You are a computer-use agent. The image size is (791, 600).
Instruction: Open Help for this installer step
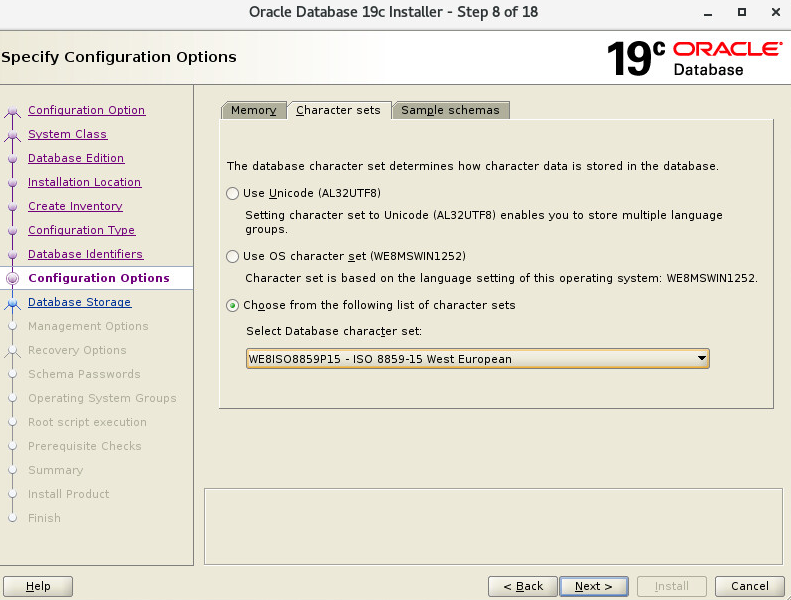click(x=38, y=586)
